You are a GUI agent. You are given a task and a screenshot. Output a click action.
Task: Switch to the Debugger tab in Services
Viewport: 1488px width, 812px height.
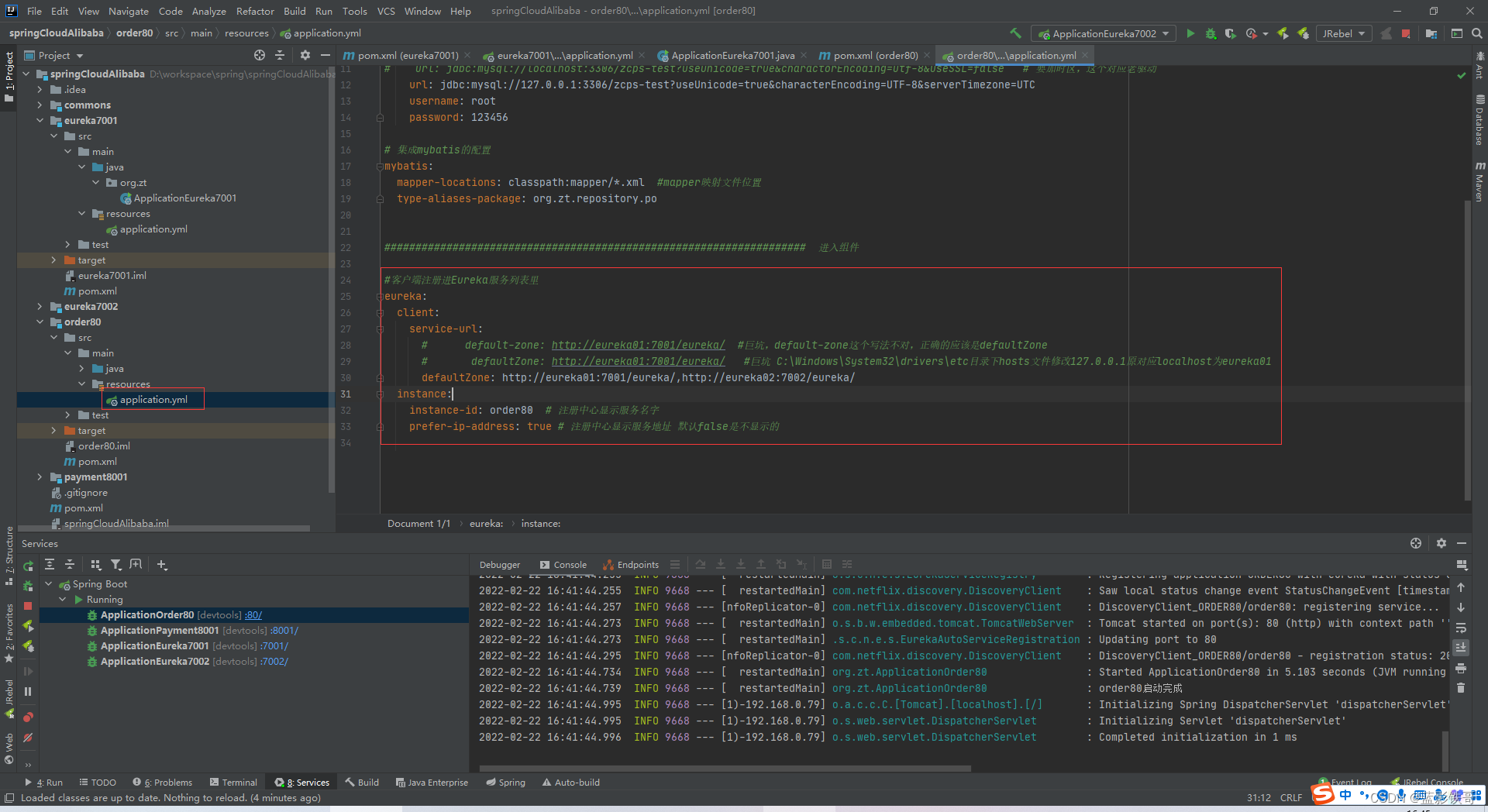pos(500,564)
